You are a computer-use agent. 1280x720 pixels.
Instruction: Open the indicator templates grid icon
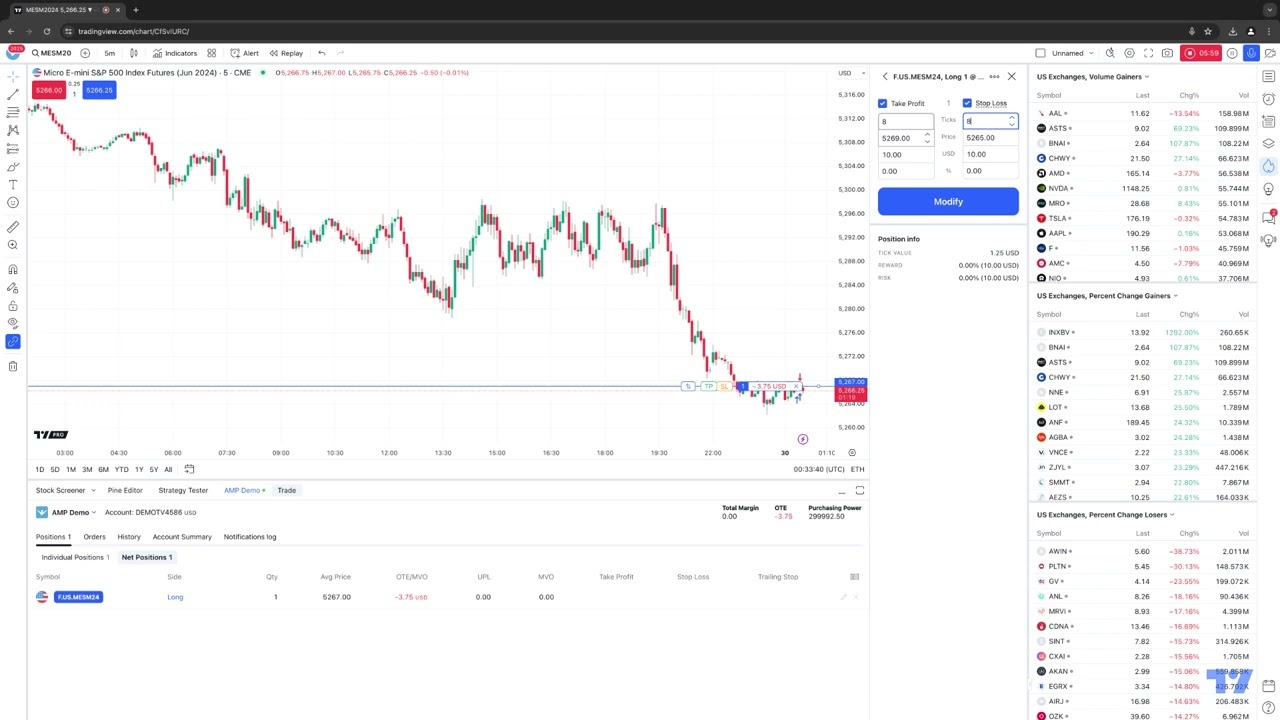[211, 53]
